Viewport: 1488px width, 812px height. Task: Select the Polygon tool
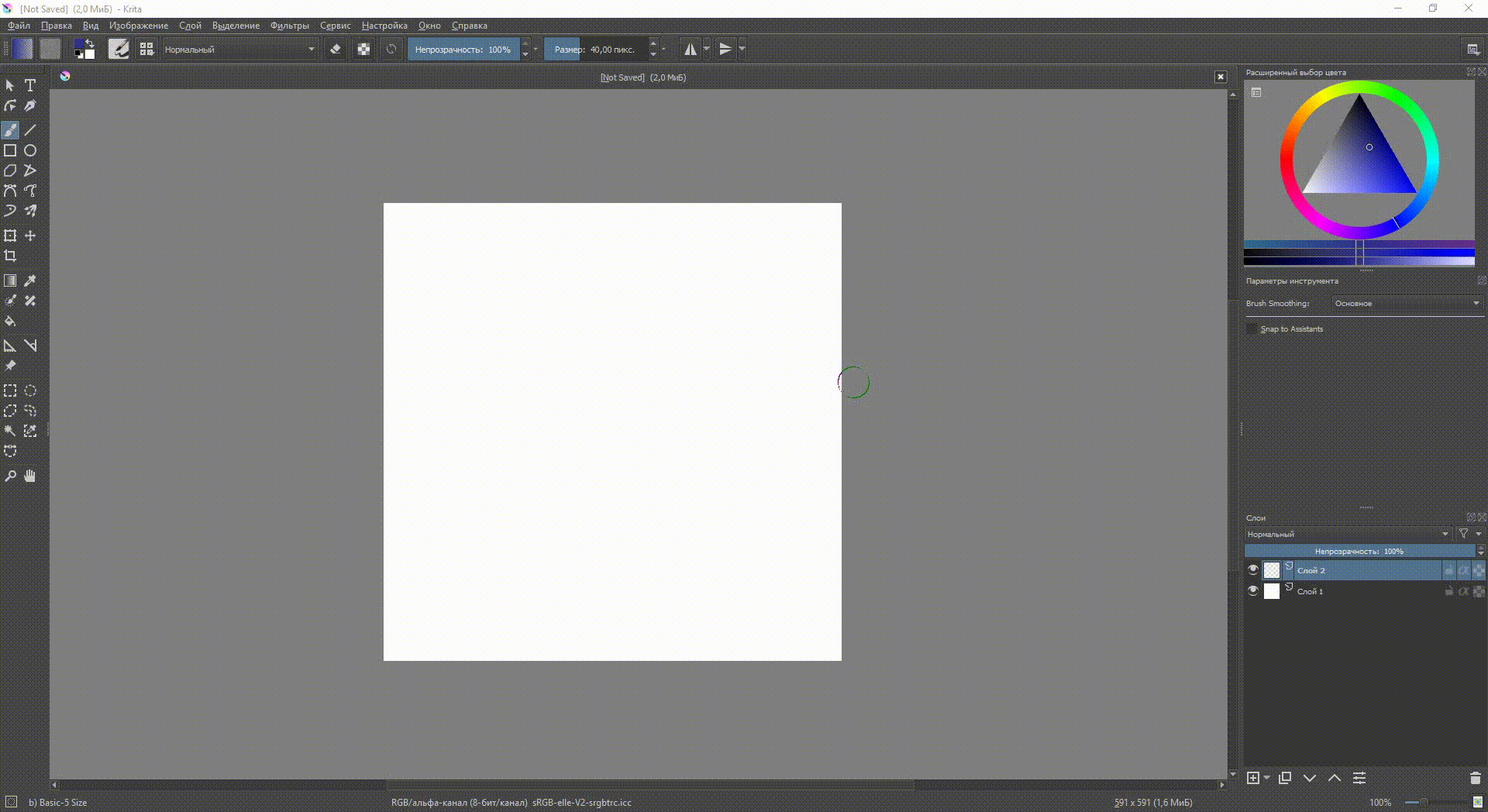10,170
